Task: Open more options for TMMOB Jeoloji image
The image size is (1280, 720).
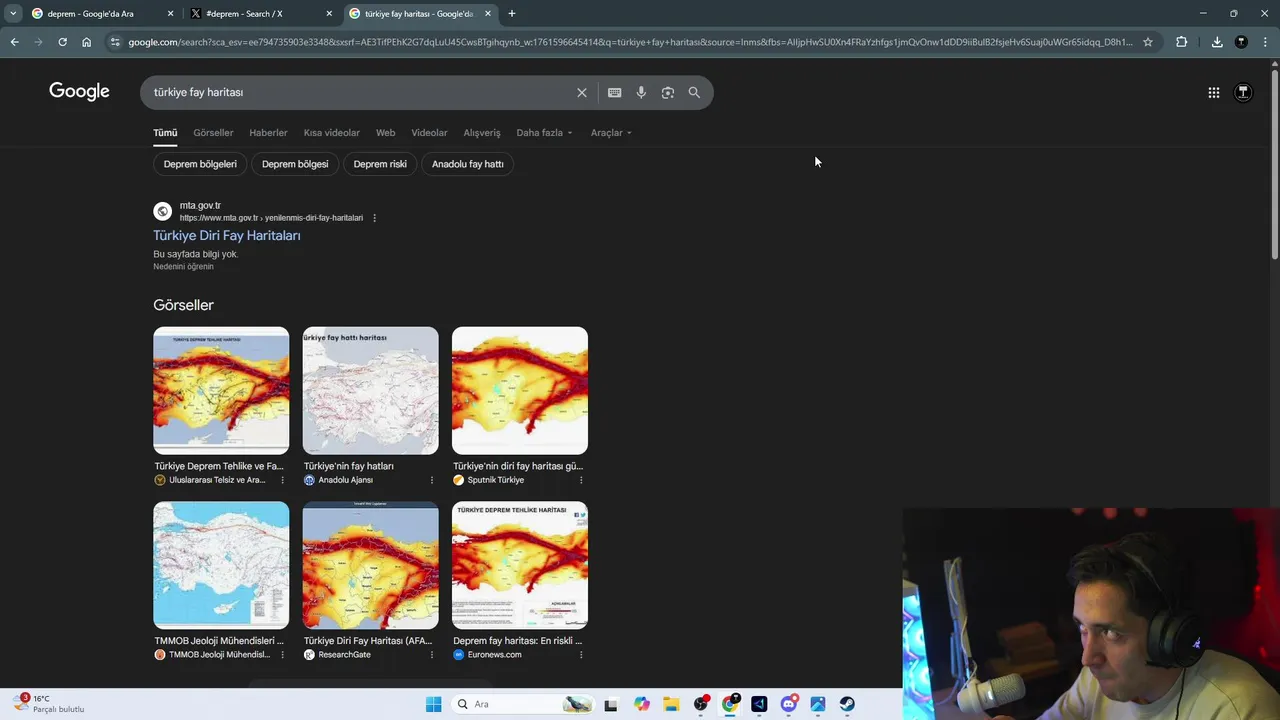Action: tap(282, 655)
